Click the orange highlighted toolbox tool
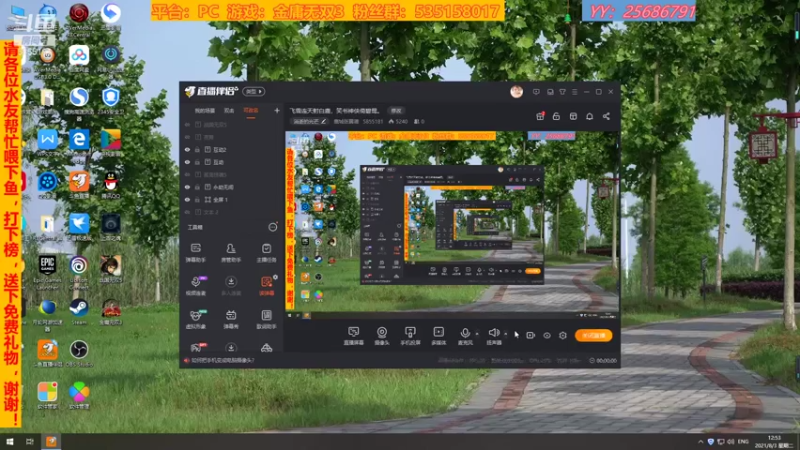 266,286
